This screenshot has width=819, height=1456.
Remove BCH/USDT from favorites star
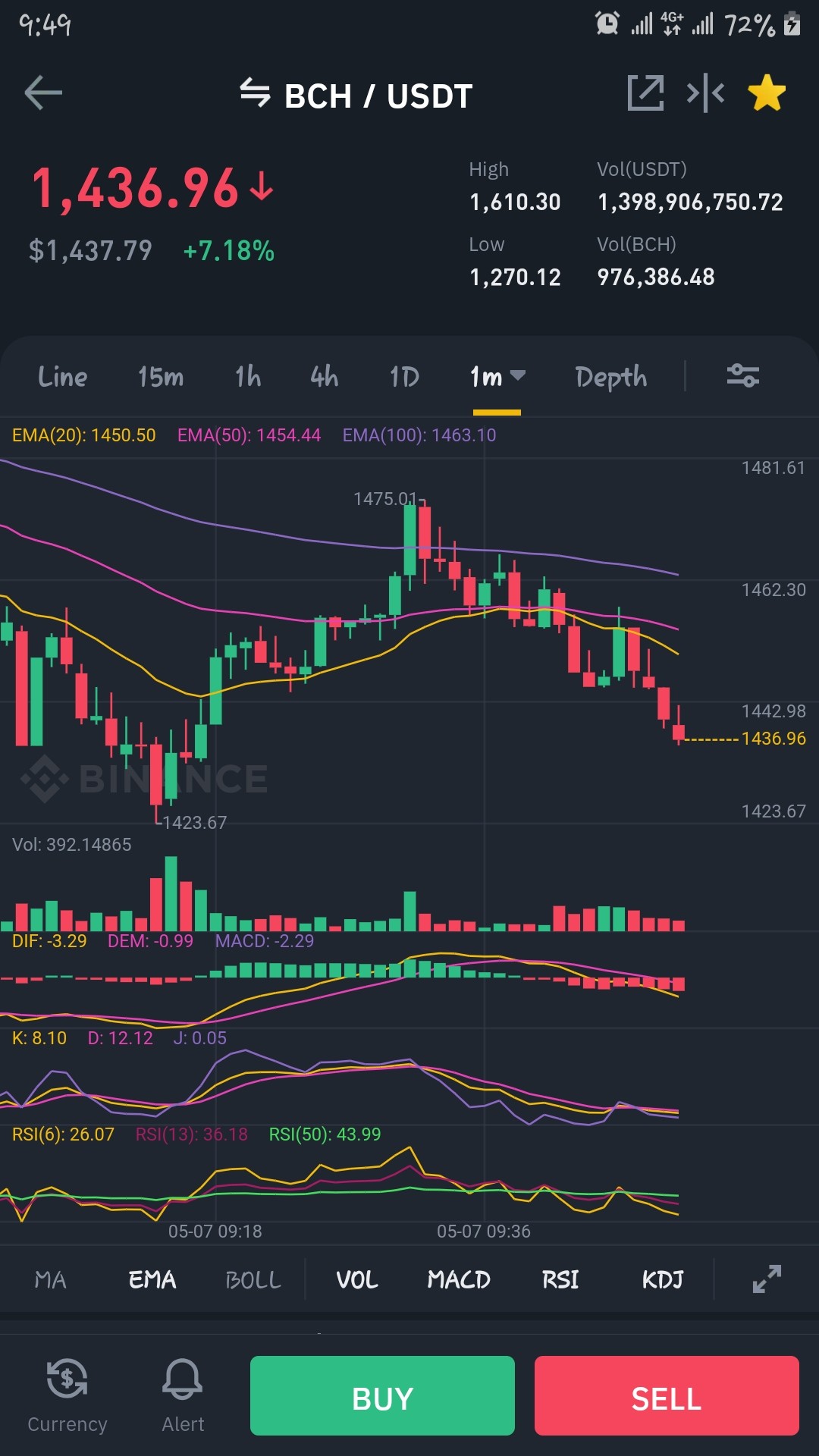tap(767, 93)
